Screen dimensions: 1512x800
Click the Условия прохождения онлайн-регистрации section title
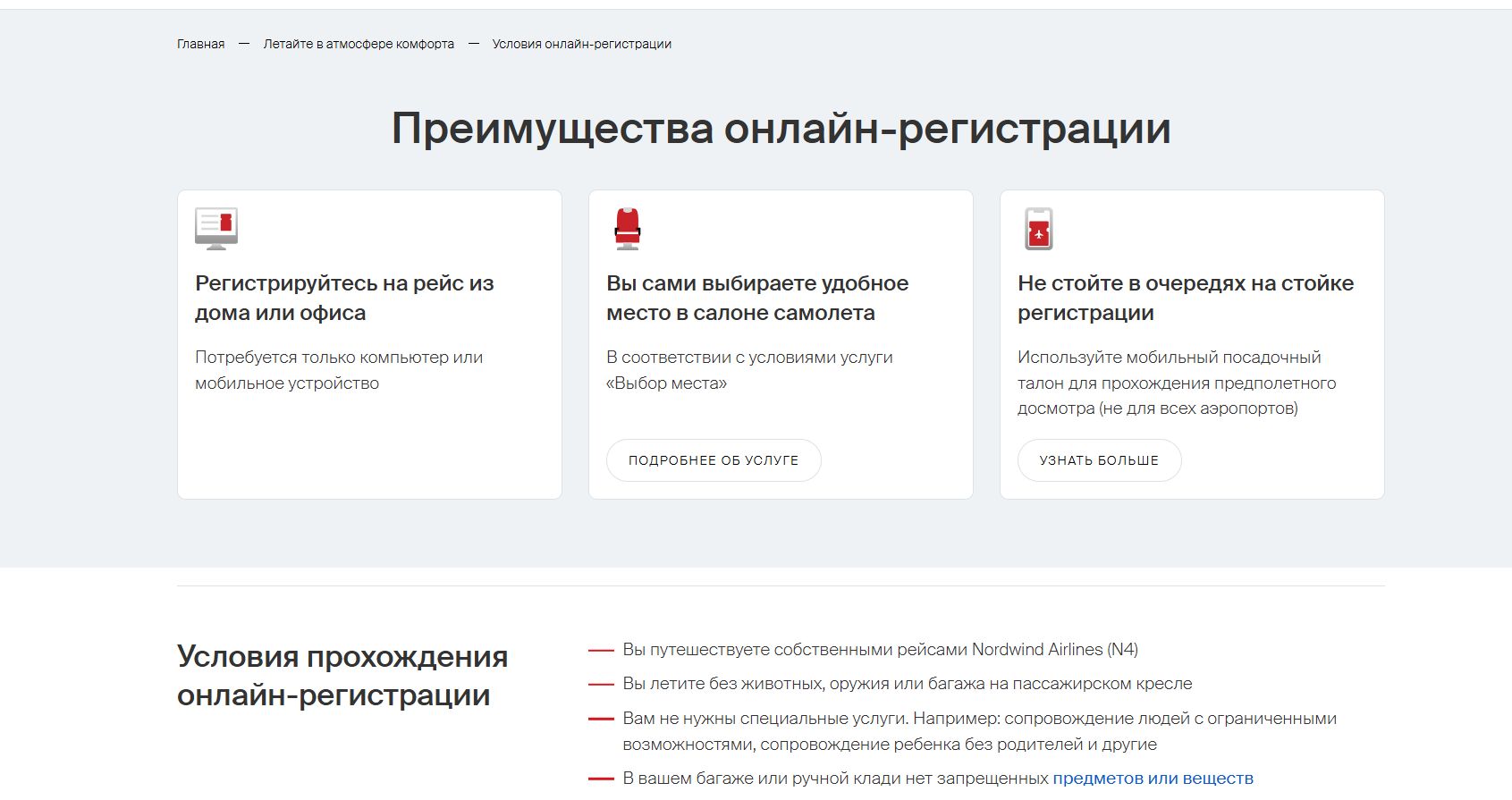coord(342,676)
